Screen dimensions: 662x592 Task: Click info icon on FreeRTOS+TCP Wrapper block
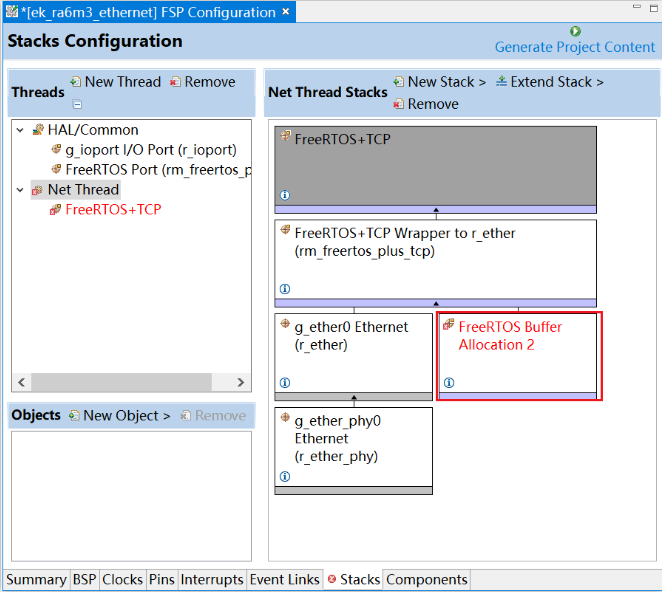[x=285, y=288]
